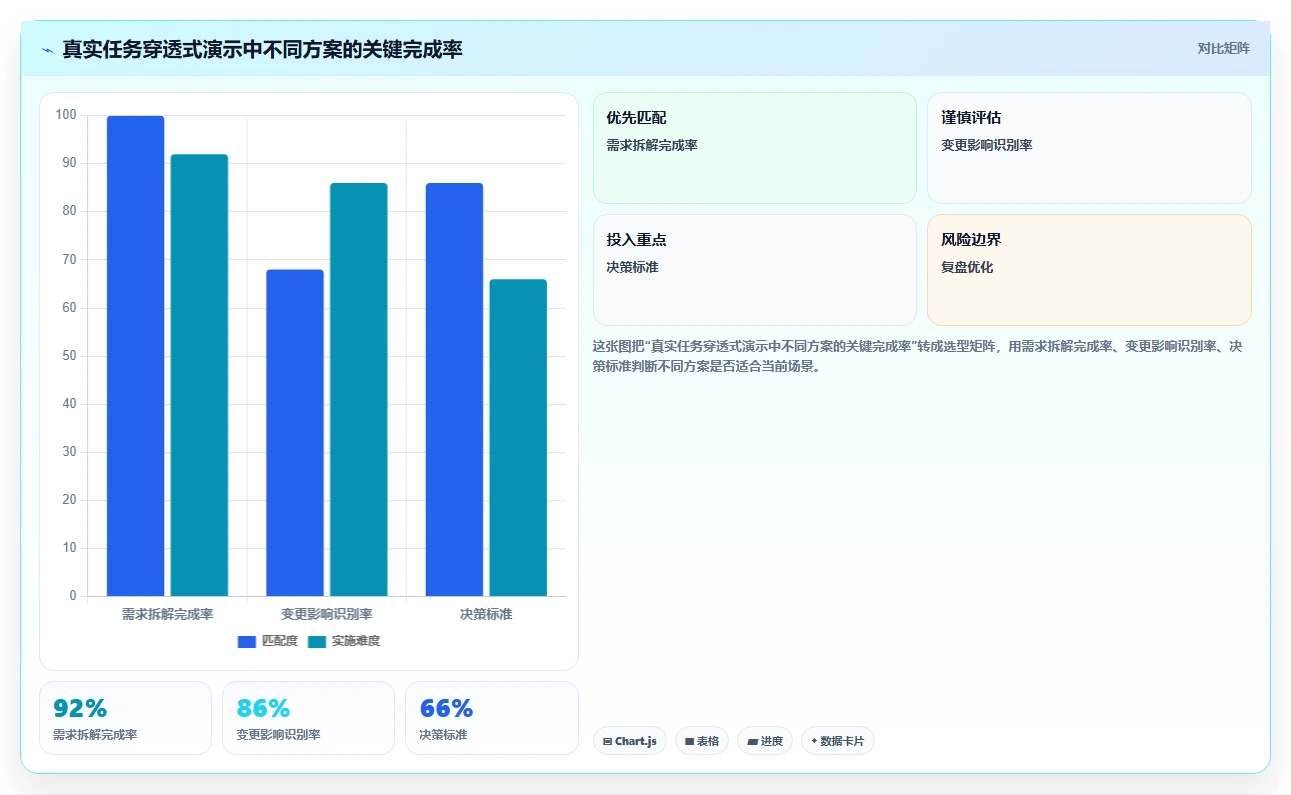The height and width of the screenshot is (795, 1291).
Task: Open the 优先匹配 matrix card
Action: click(x=755, y=148)
